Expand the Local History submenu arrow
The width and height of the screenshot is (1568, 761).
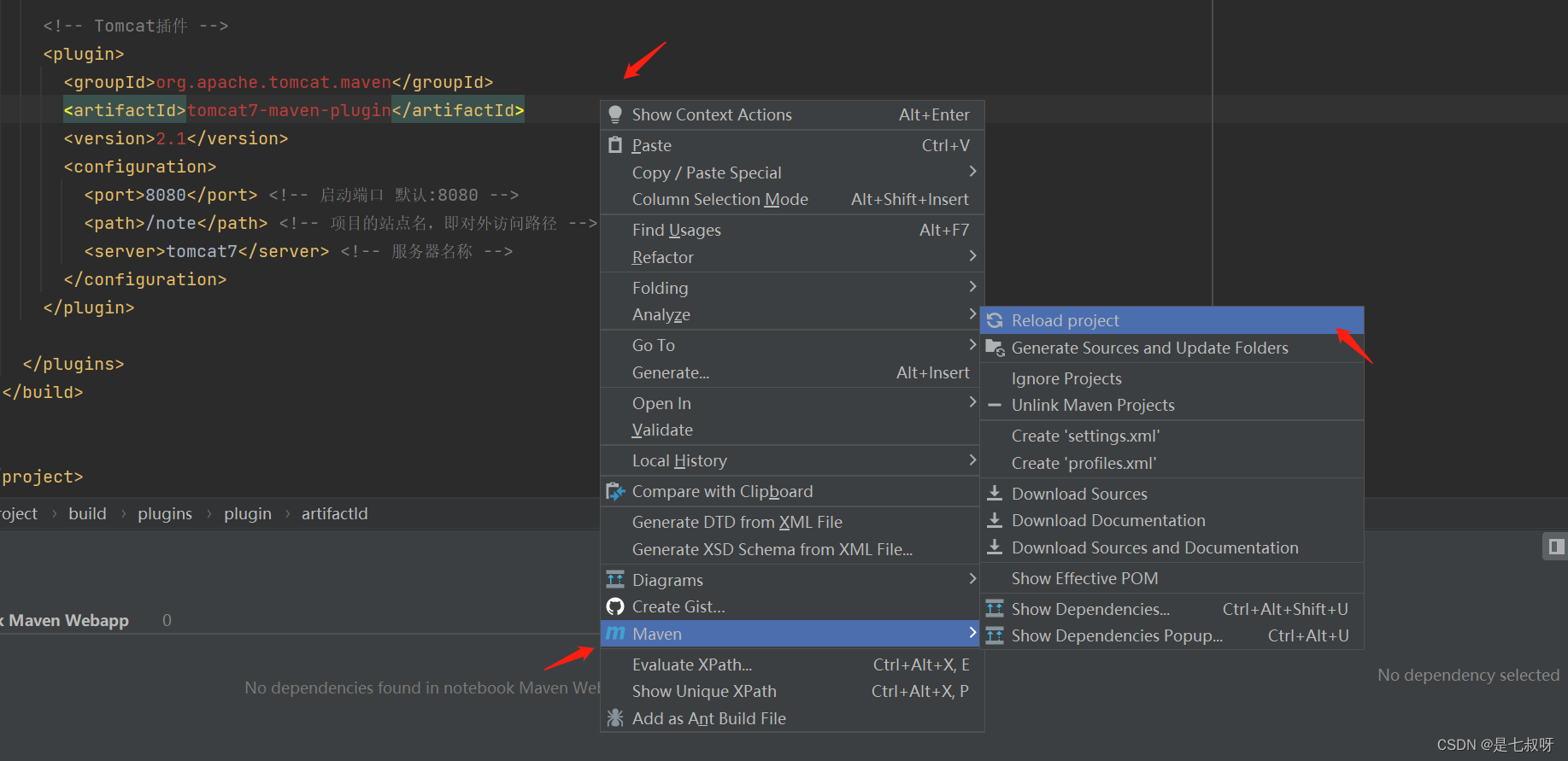click(x=972, y=460)
